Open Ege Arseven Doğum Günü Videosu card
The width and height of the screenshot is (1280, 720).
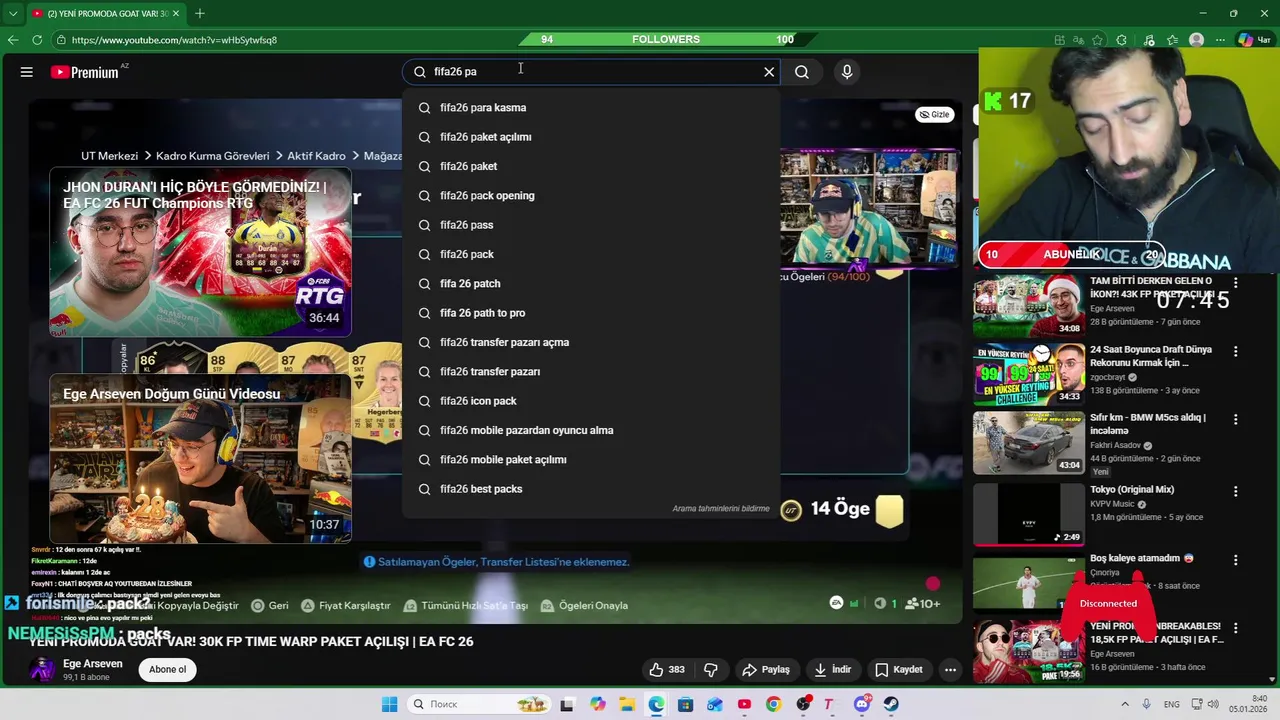click(200, 459)
